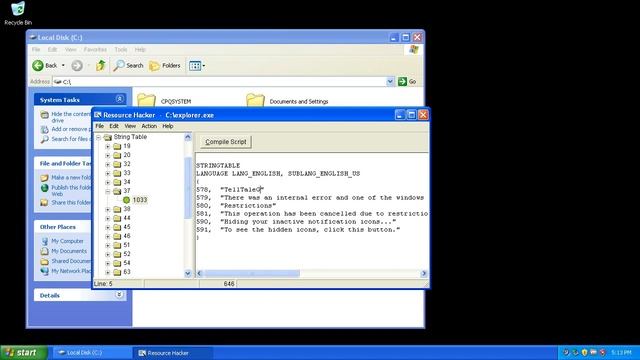Screen dimensions: 640x360
Task: Switch to Resource Hacker taskbar button
Action: [173, 353]
